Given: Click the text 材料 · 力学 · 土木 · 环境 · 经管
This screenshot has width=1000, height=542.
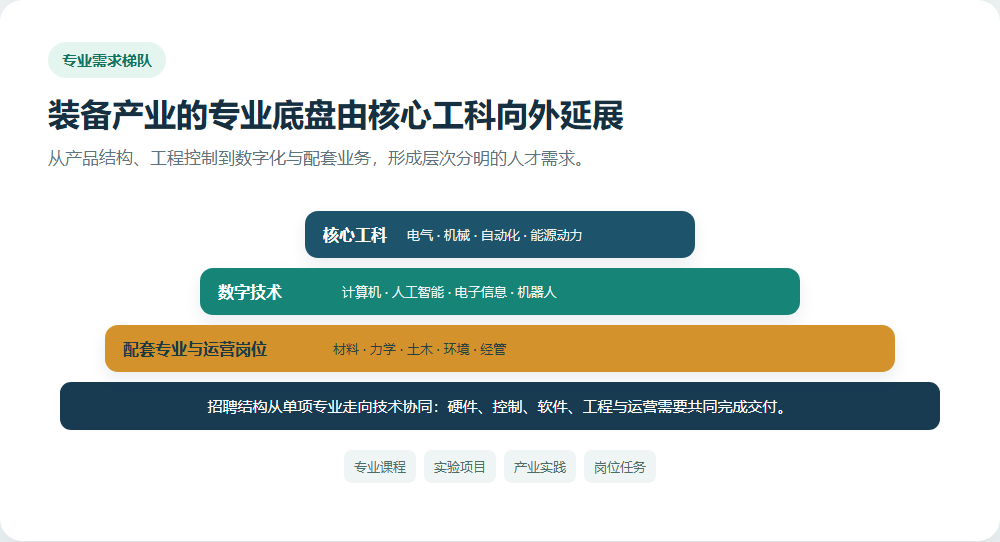Looking at the screenshot, I should coord(420,349).
